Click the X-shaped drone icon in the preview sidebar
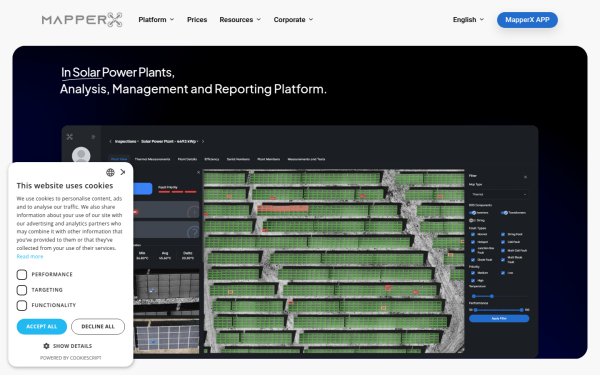The height and width of the screenshot is (375, 600). (70, 137)
